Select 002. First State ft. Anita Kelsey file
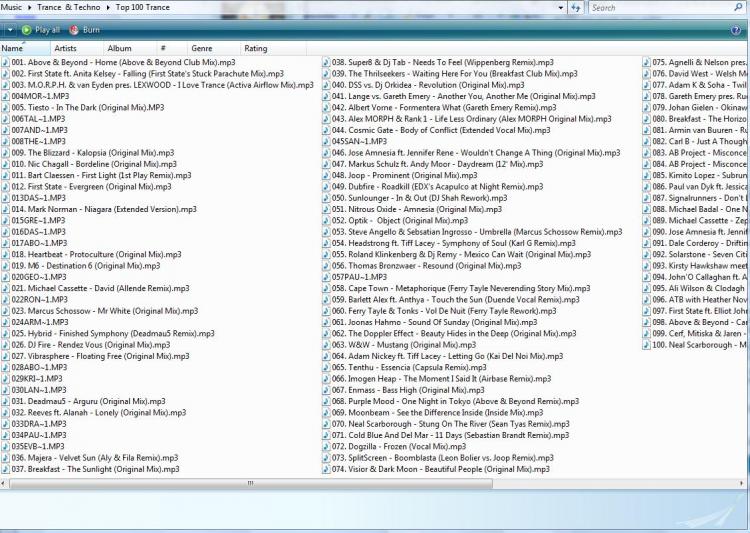 click(x=143, y=74)
